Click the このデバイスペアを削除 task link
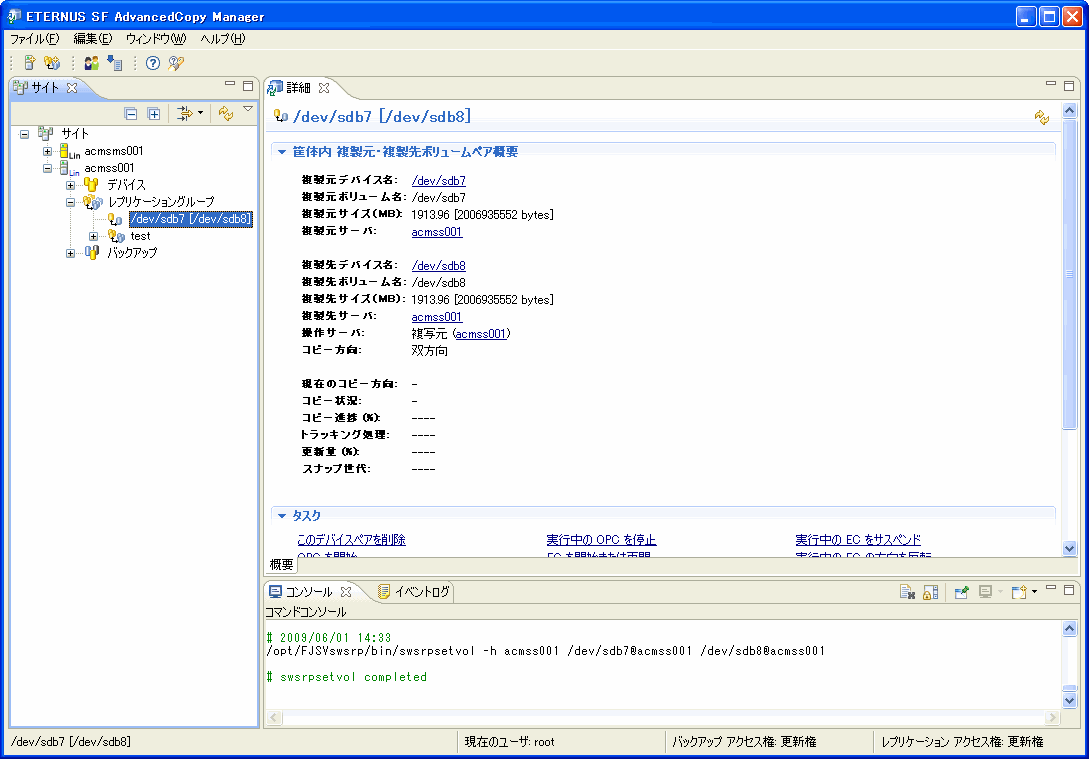Viewport: 1089px width, 759px height. [351, 540]
